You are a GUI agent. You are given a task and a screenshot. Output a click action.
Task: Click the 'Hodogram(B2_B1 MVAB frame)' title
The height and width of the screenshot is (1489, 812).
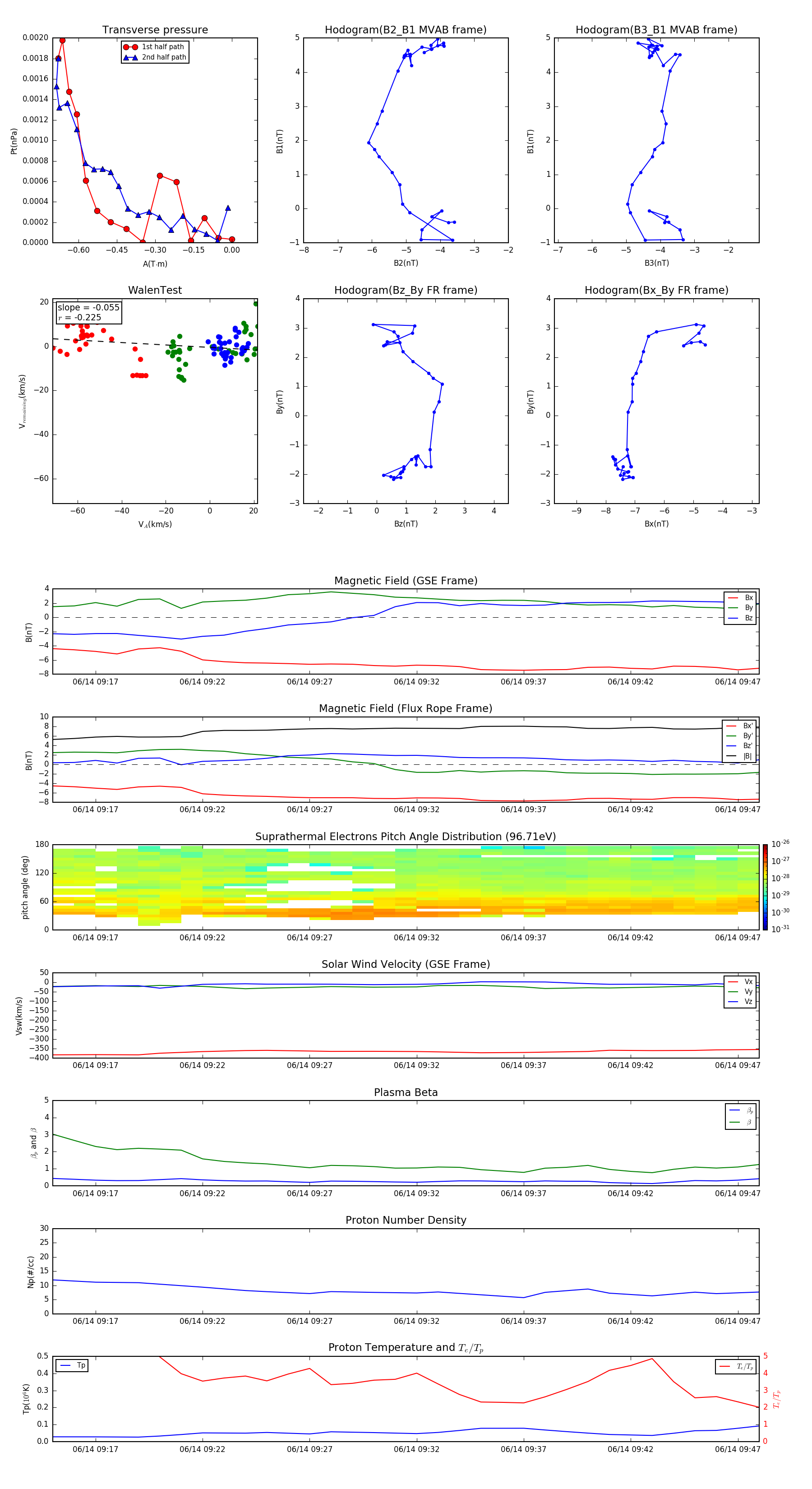coord(406,30)
